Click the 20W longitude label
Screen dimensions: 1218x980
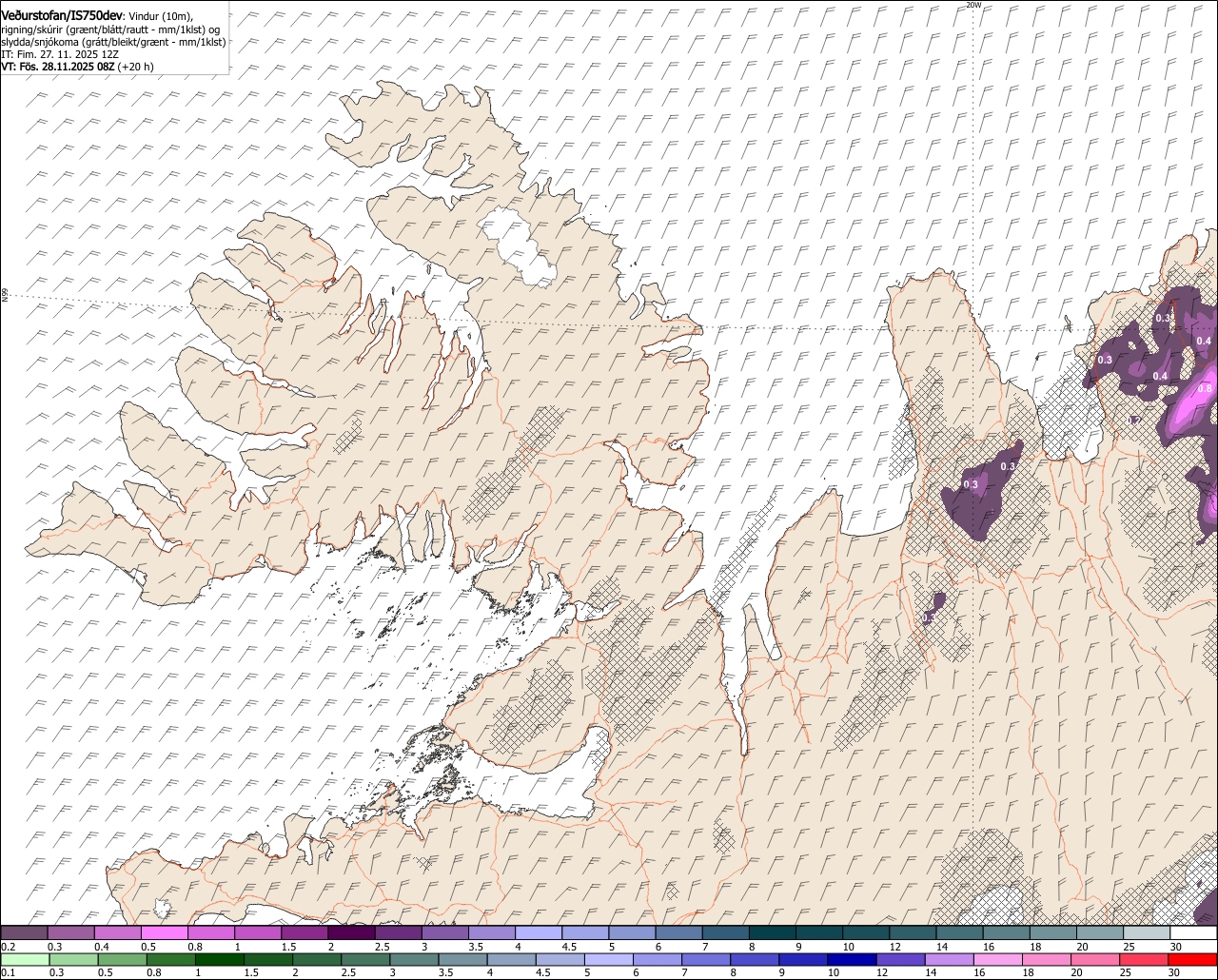point(972,5)
